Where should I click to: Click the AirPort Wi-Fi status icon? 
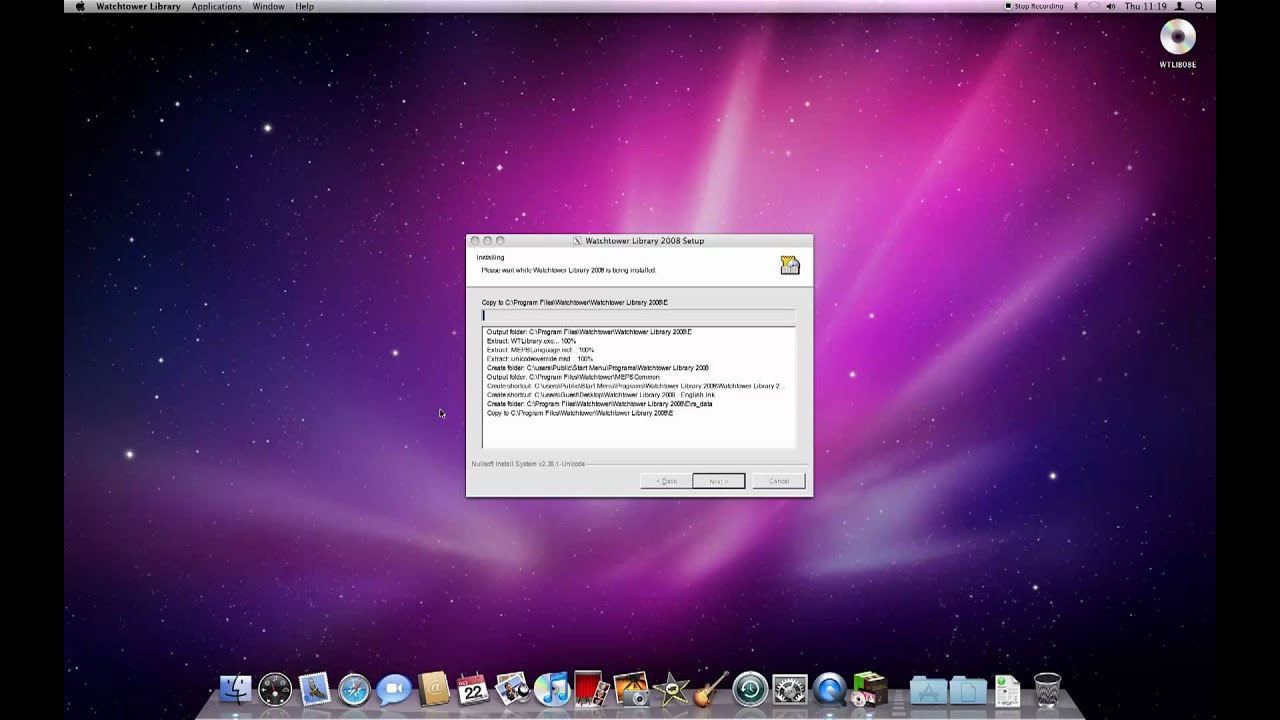click(x=1093, y=6)
